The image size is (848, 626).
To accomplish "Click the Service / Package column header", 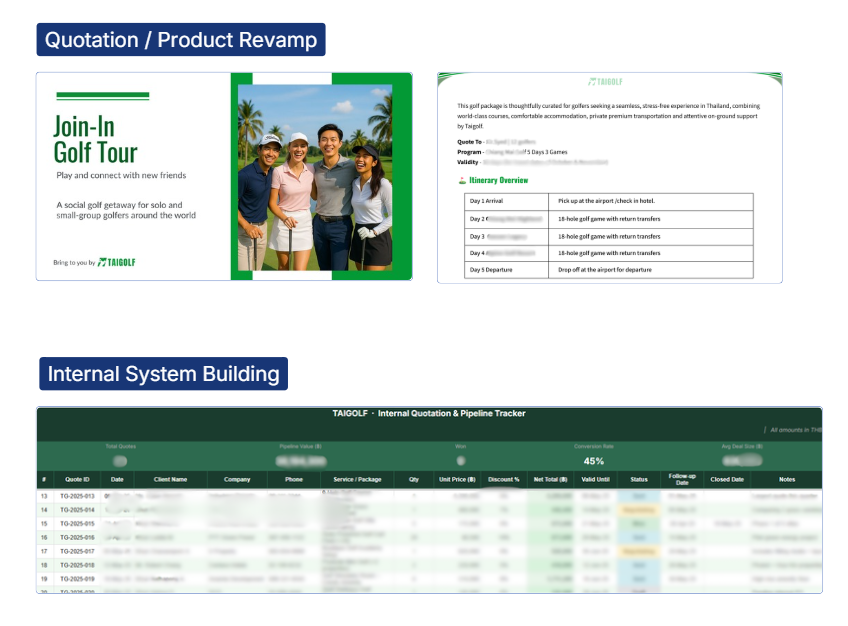I will tap(357, 480).
